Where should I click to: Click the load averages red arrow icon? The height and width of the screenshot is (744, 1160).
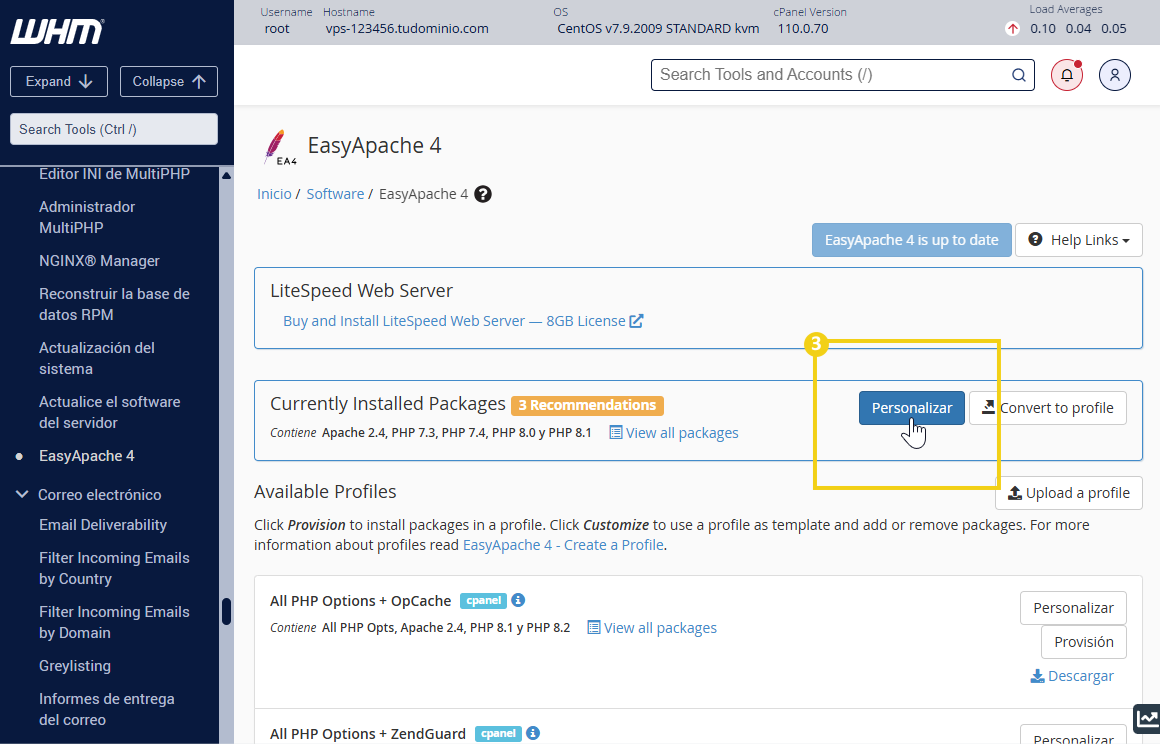(x=1012, y=29)
